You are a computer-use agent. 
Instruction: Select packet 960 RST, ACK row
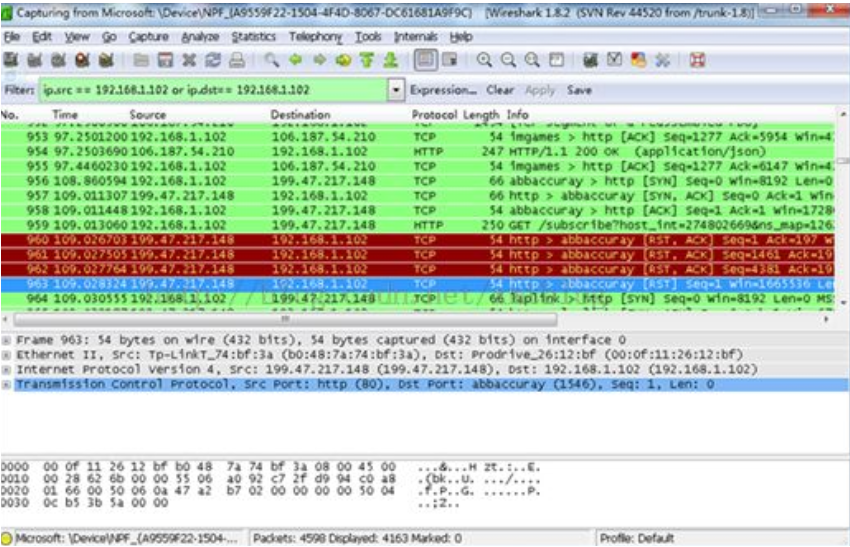tap(417, 240)
